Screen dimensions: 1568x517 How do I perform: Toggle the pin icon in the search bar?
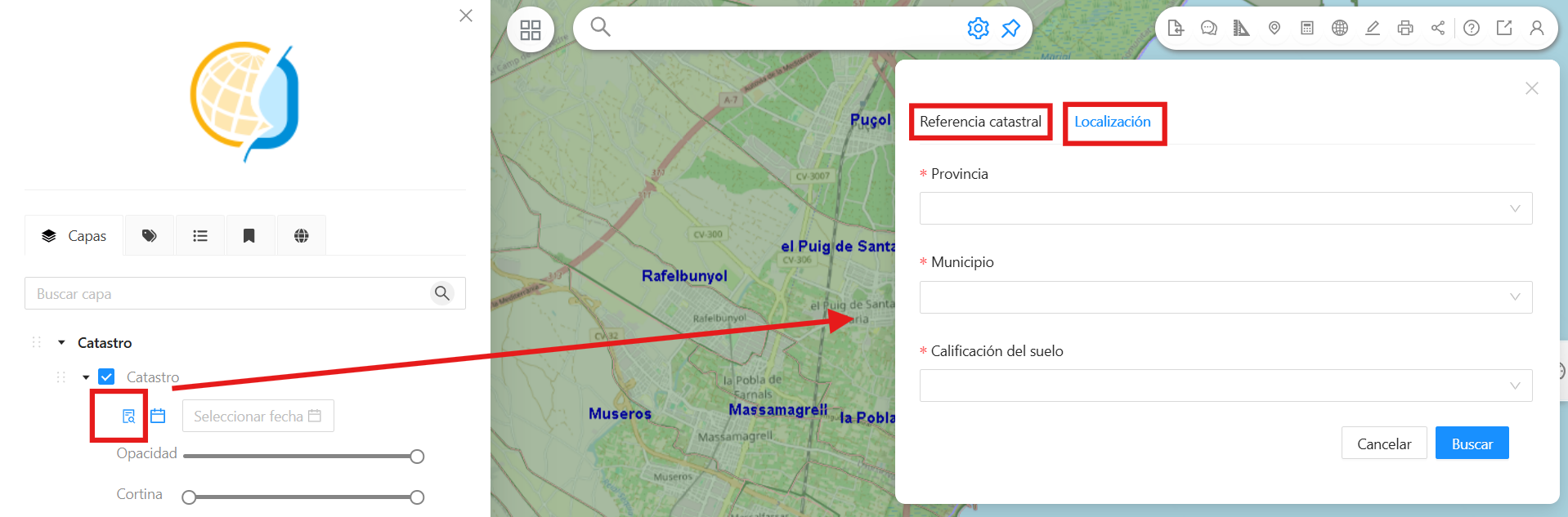[x=1010, y=28]
